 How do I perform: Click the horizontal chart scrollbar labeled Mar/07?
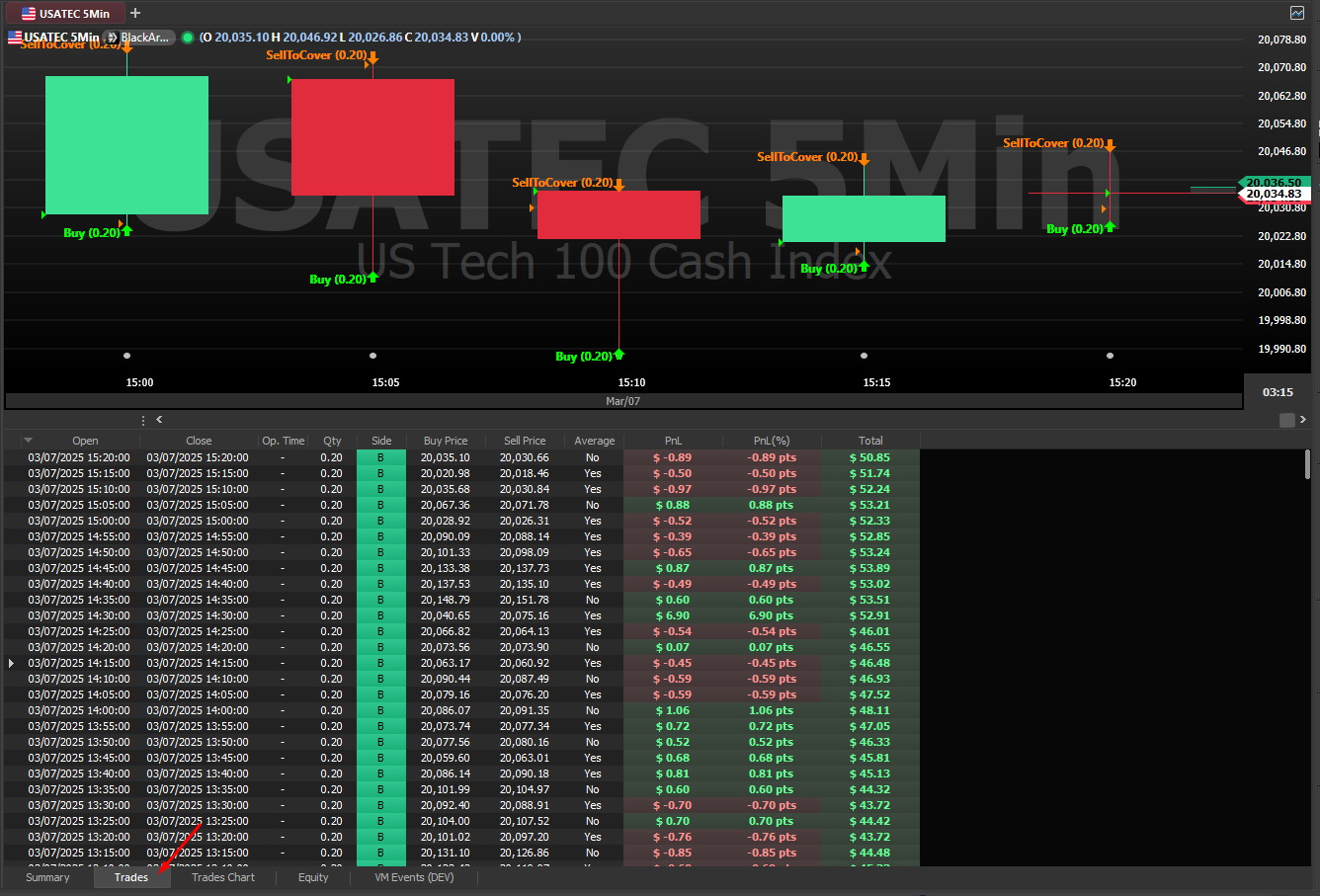623,401
